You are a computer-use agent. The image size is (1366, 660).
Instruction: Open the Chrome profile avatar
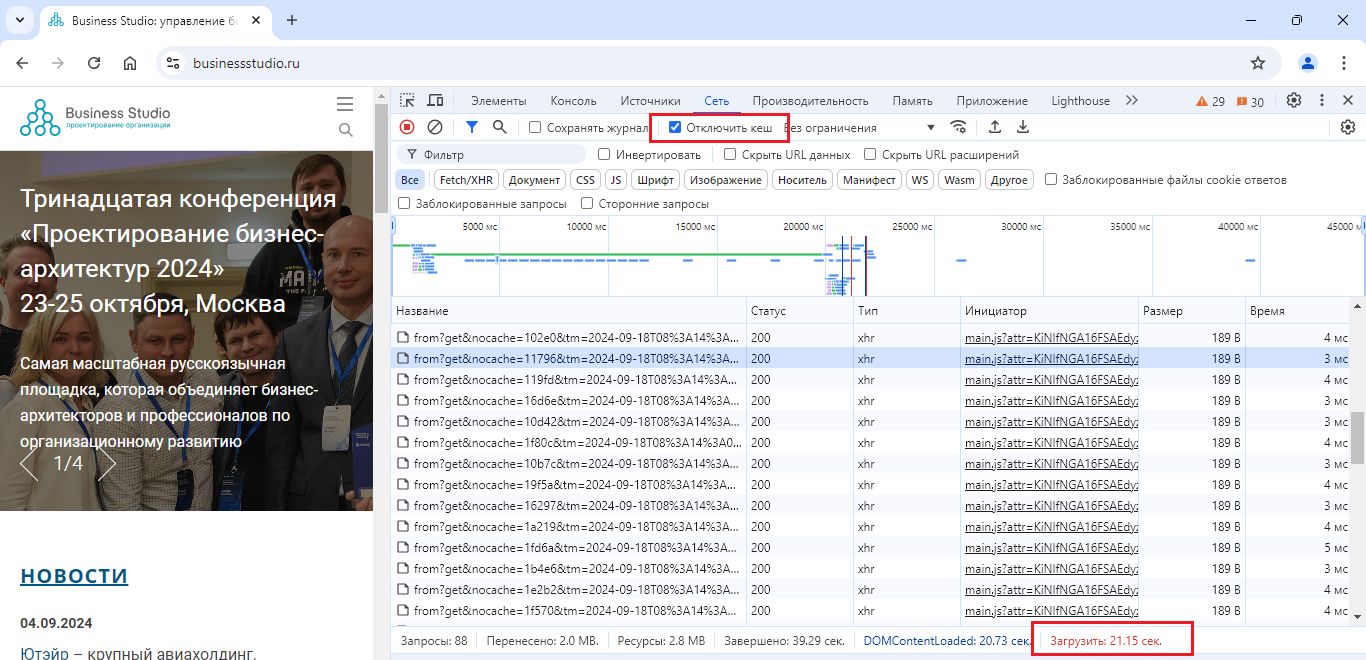(1308, 63)
